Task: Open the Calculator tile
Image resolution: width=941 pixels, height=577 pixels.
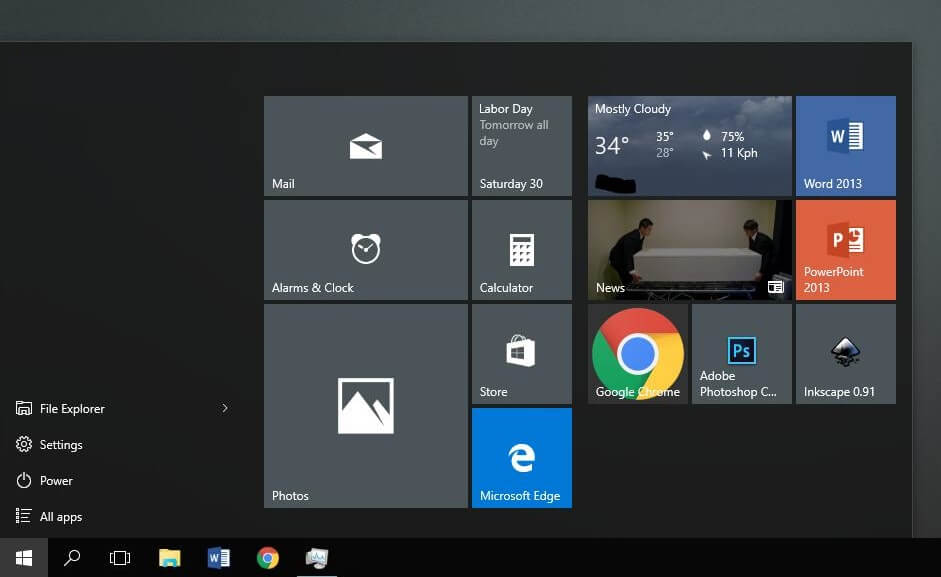Action: pyautogui.click(x=522, y=250)
